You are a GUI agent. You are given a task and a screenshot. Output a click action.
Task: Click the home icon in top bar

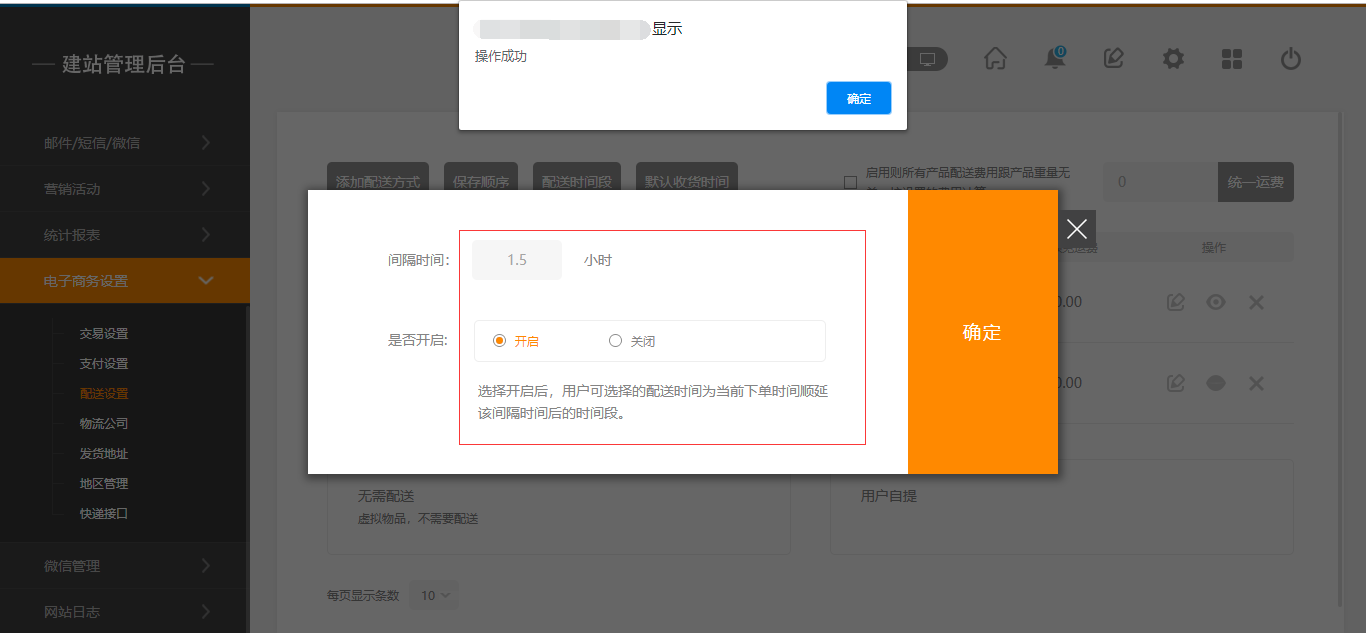[x=995, y=59]
